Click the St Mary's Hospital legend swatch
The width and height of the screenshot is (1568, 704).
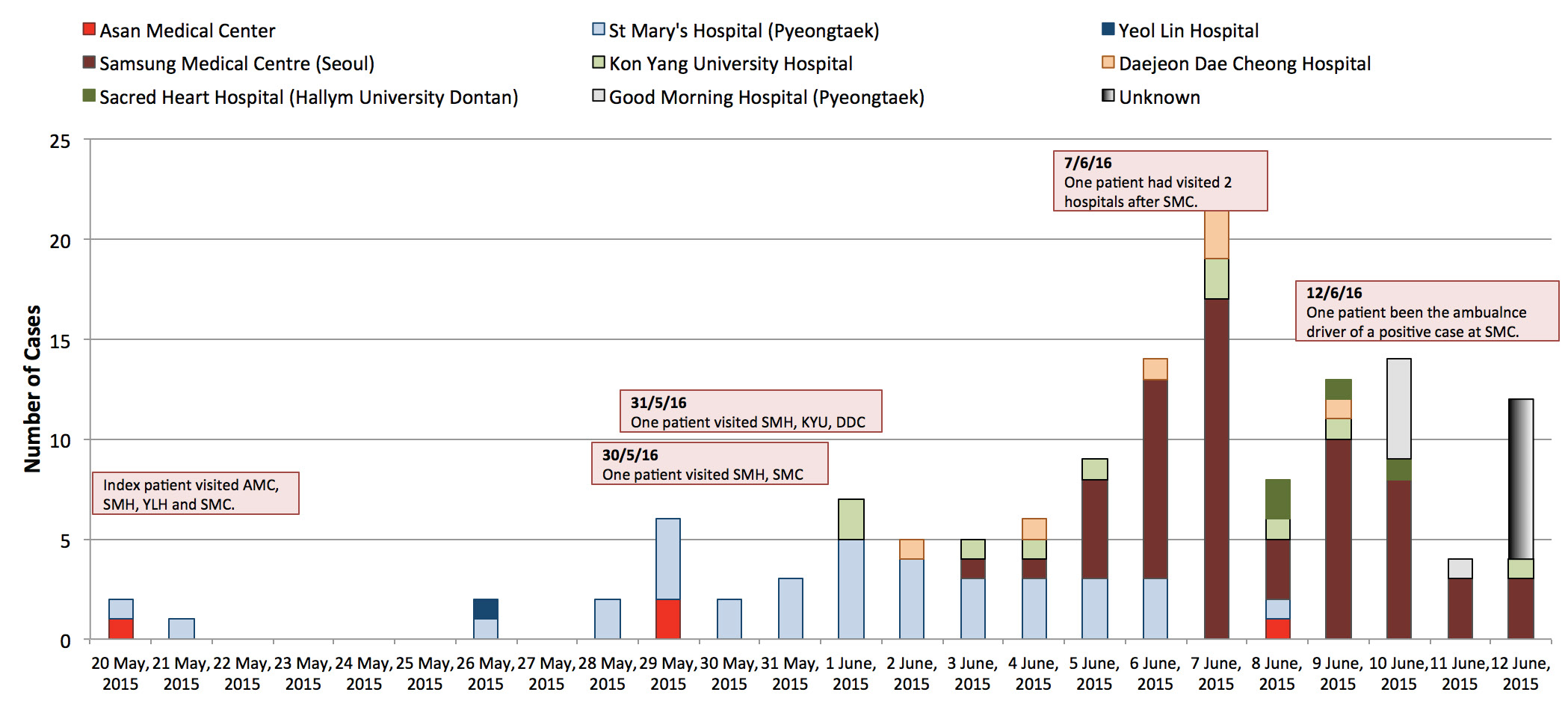pyautogui.click(x=598, y=30)
